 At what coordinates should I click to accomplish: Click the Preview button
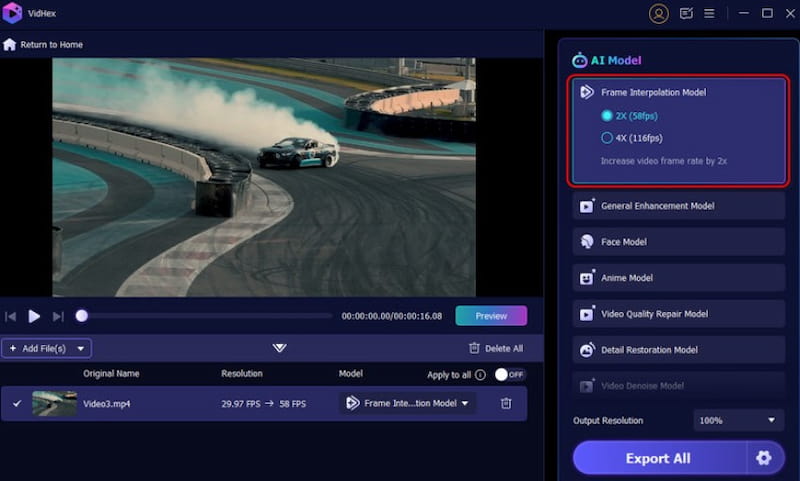[491, 316]
